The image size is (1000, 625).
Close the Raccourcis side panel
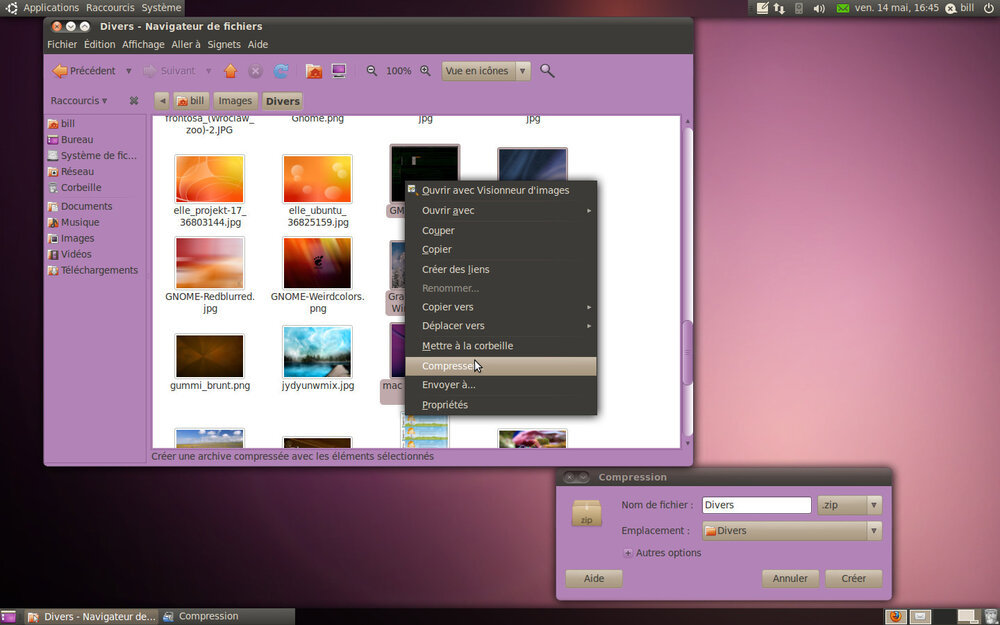[x=134, y=101]
